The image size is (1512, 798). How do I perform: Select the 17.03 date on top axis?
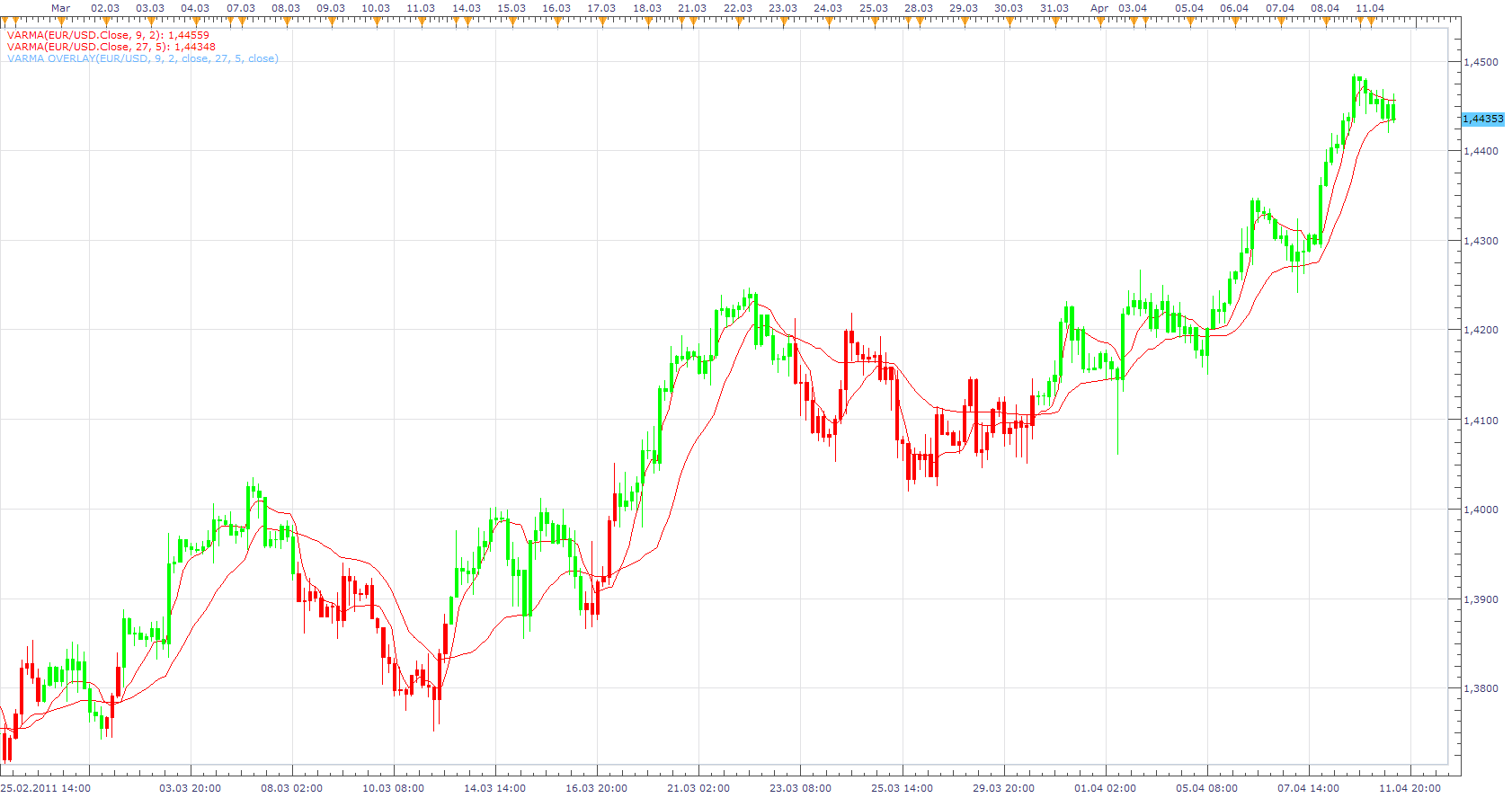(x=601, y=8)
